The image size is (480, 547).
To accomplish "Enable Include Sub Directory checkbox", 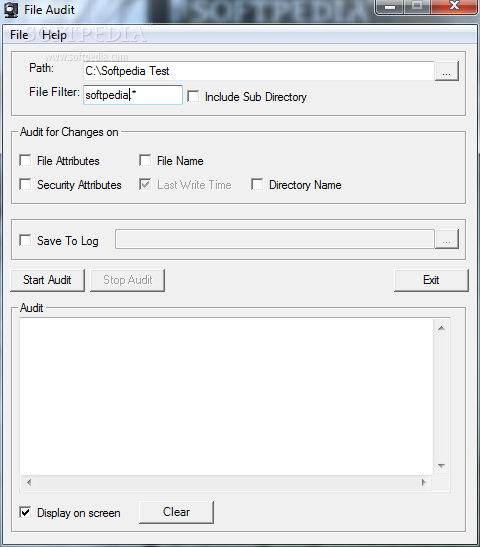I will point(193,97).
